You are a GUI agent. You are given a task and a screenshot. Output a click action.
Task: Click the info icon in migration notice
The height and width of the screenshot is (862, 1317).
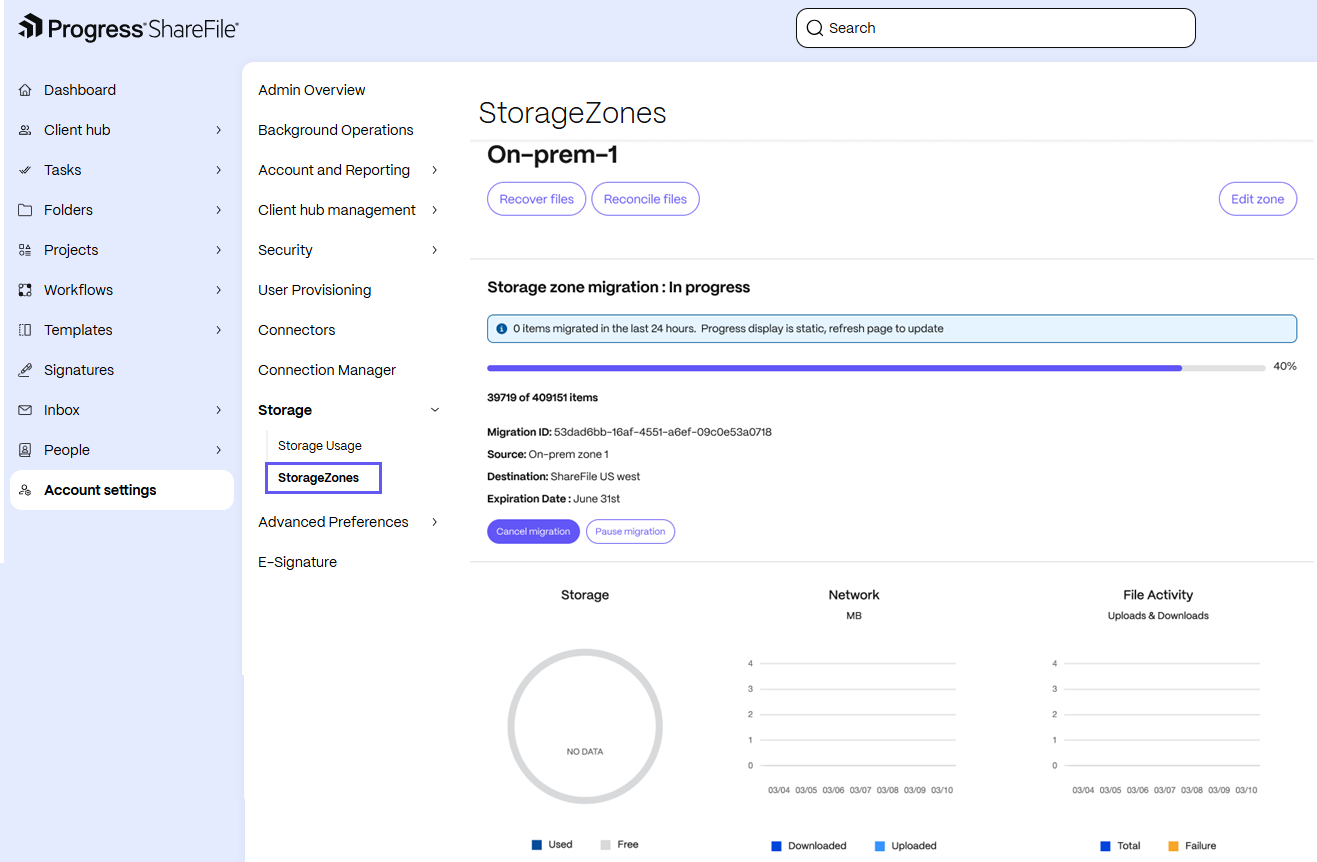[x=502, y=328]
